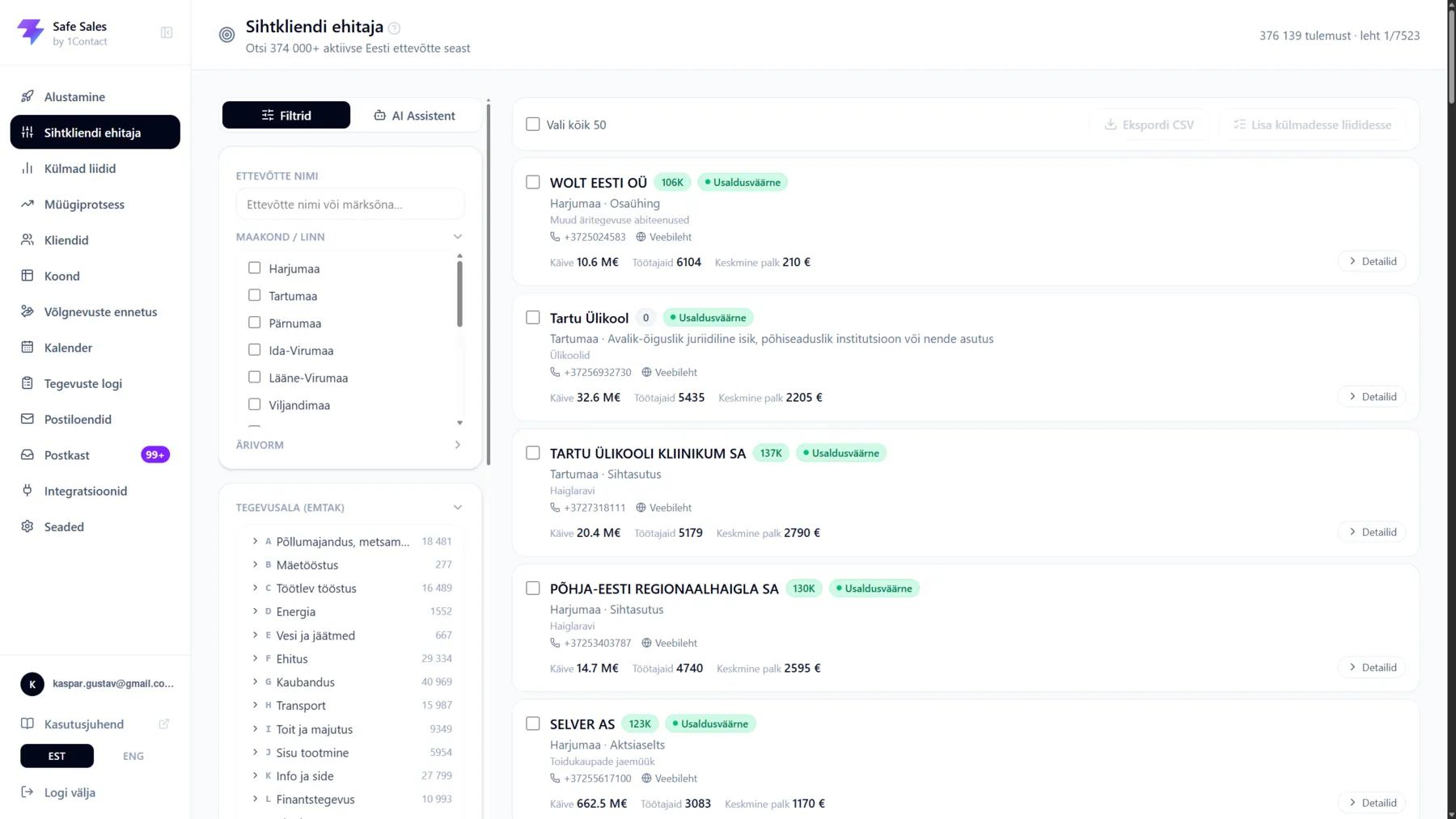
Task: Click the user avatar with letter K
Action: 32,684
